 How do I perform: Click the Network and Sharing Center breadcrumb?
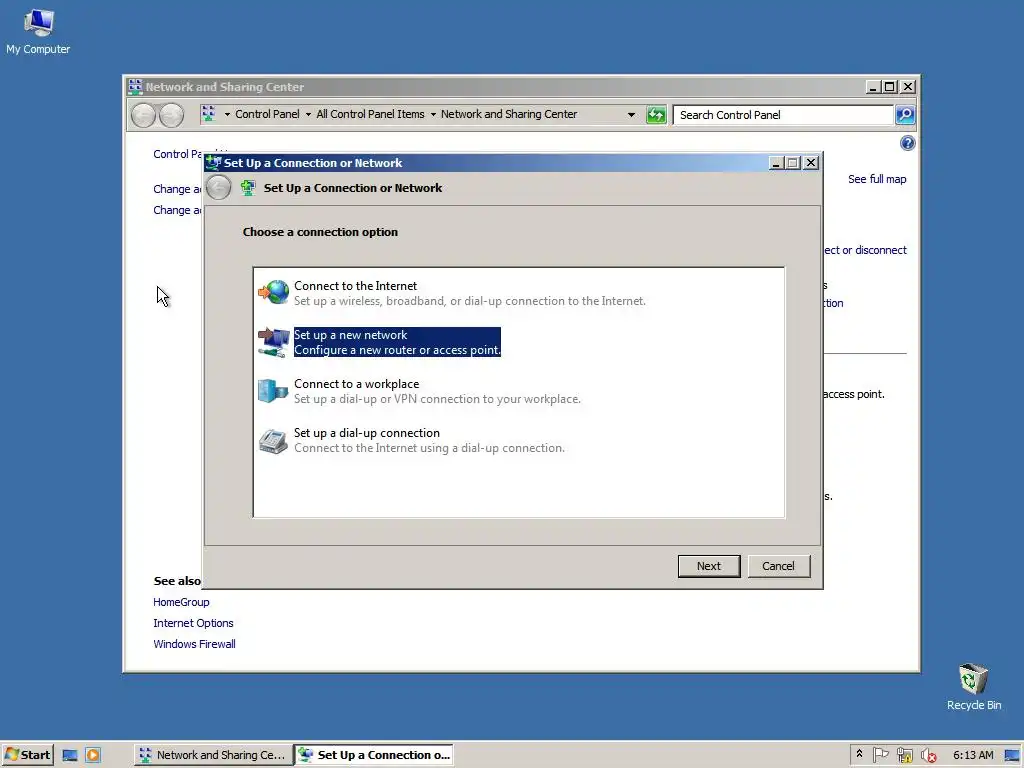coord(509,114)
